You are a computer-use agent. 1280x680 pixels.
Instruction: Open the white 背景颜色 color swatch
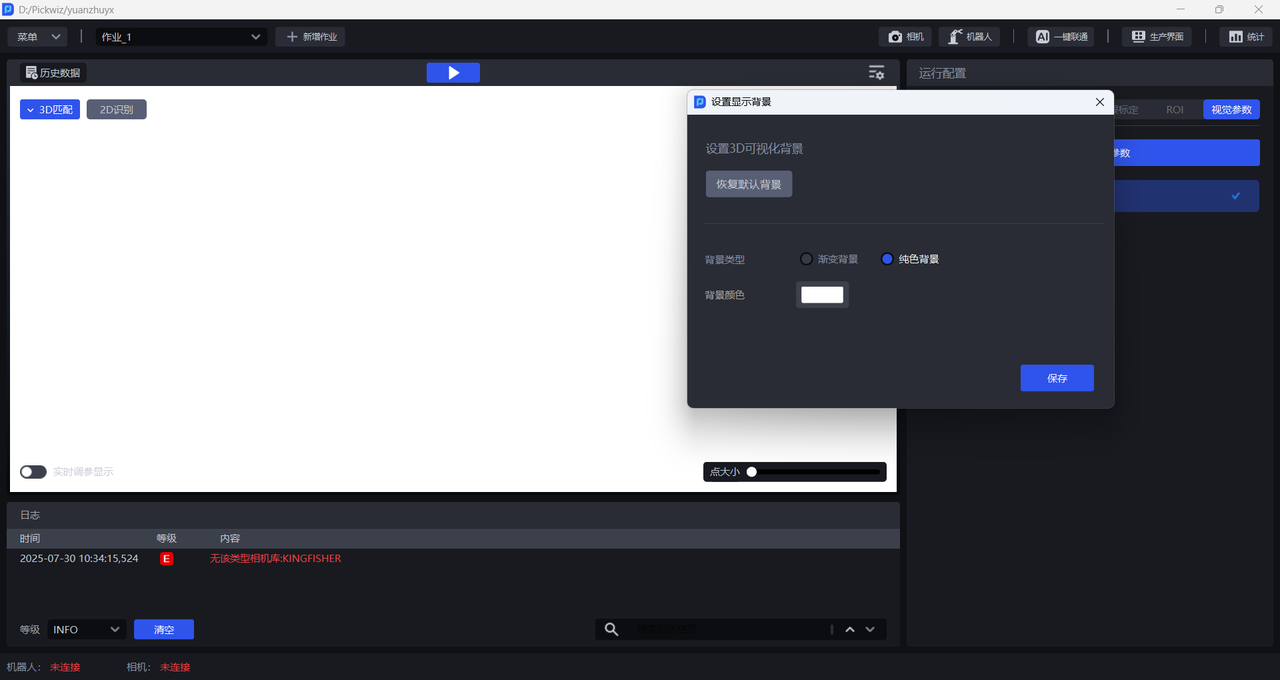(822, 295)
